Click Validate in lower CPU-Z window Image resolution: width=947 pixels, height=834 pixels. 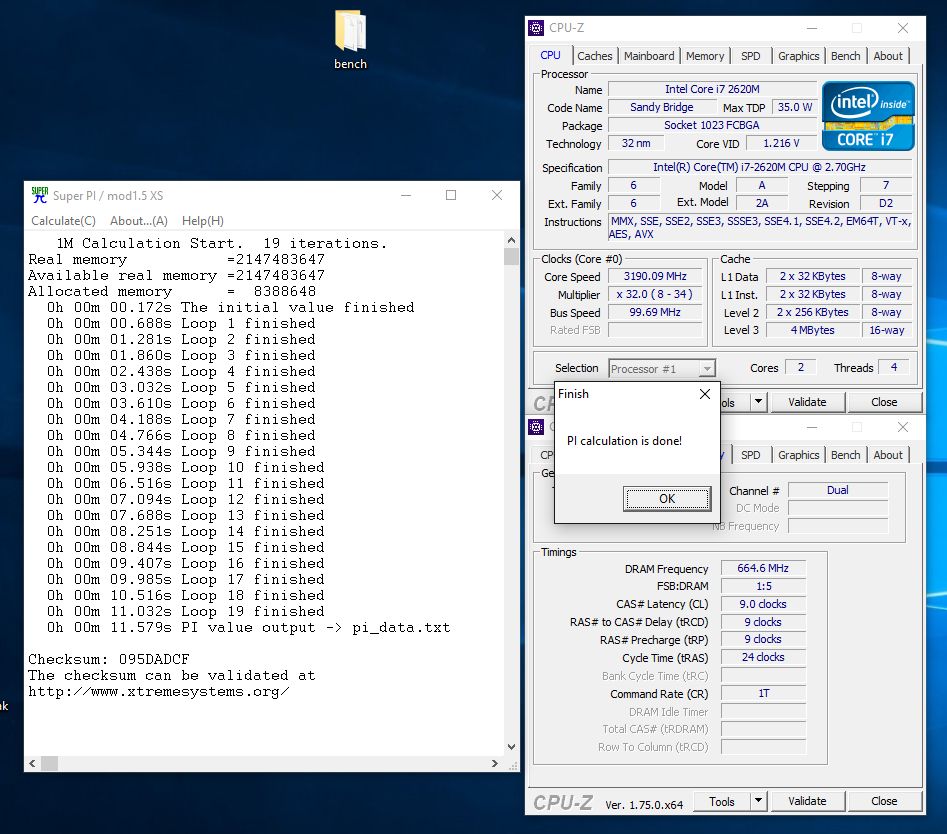tap(807, 801)
